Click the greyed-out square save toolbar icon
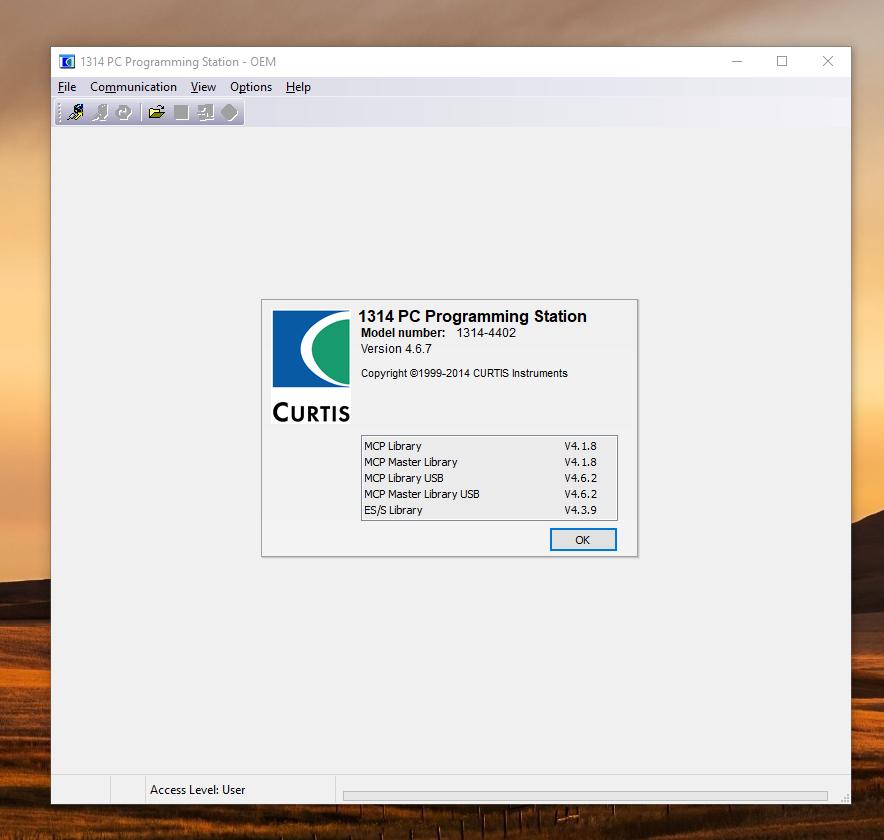 182,113
